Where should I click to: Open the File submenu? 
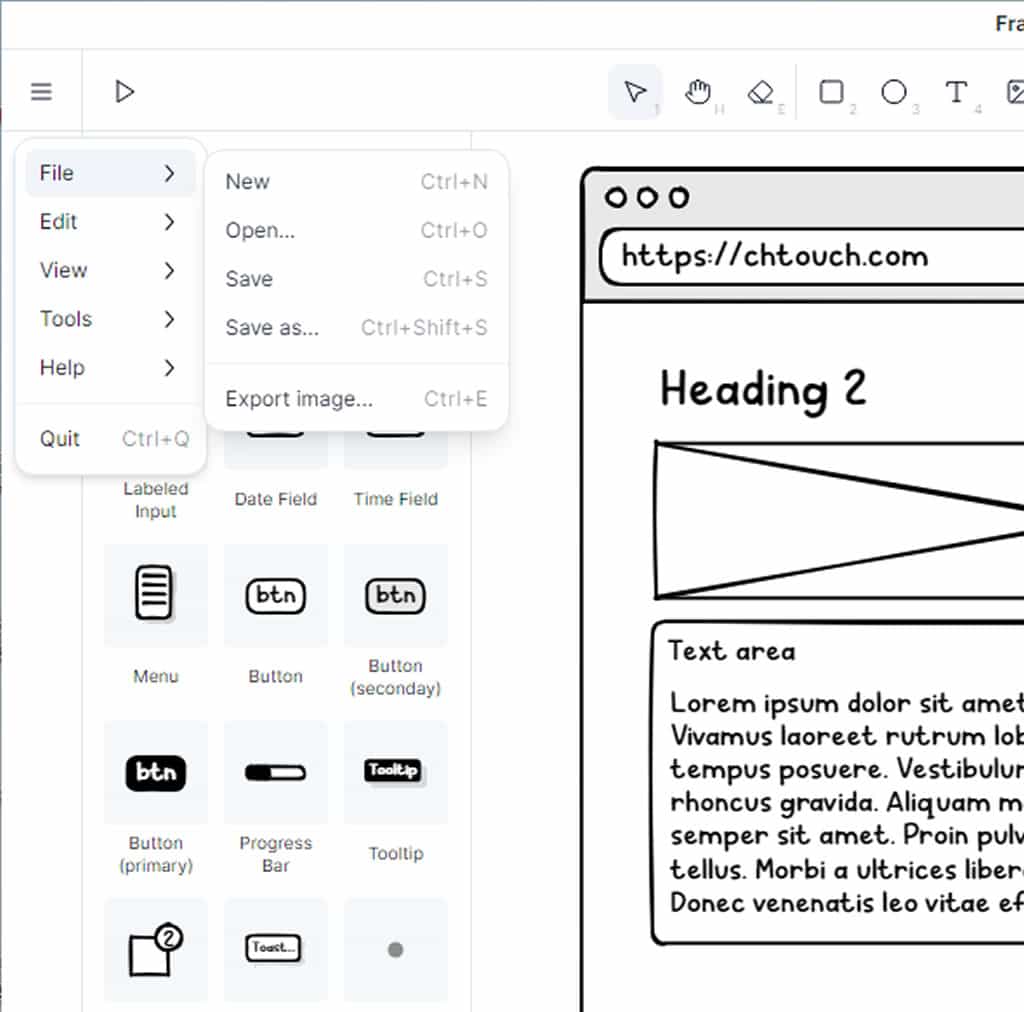coord(110,173)
